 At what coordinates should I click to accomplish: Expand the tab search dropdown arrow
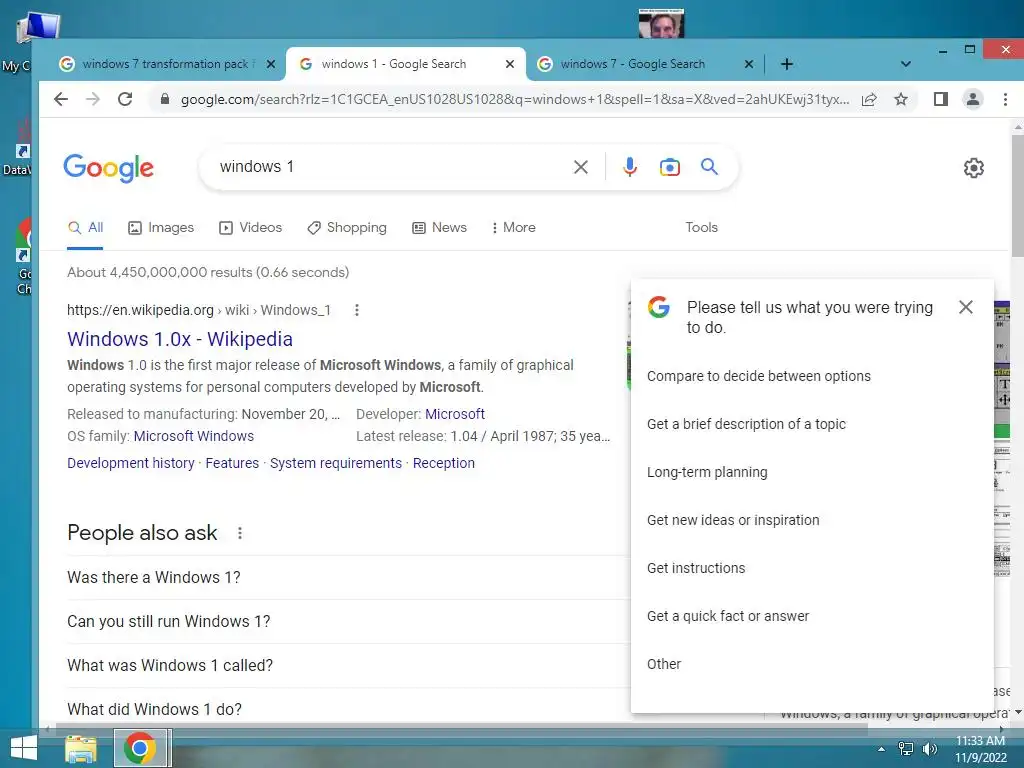(905, 64)
